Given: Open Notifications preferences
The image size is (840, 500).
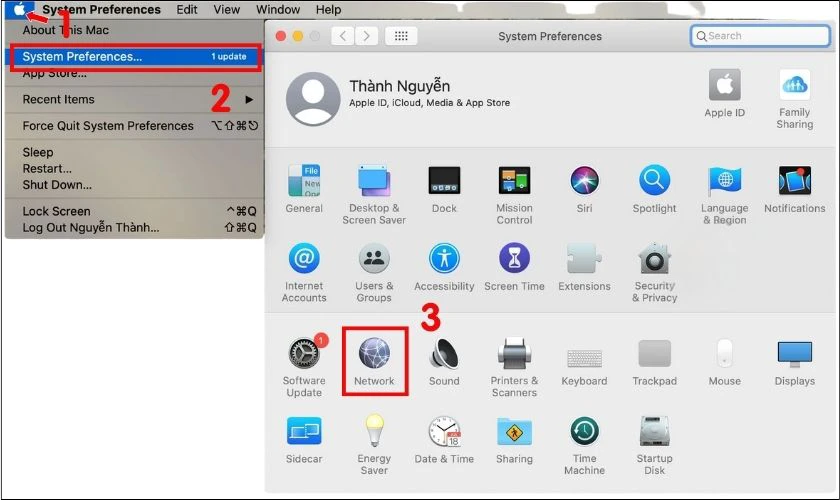Looking at the screenshot, I should point(794,189).
